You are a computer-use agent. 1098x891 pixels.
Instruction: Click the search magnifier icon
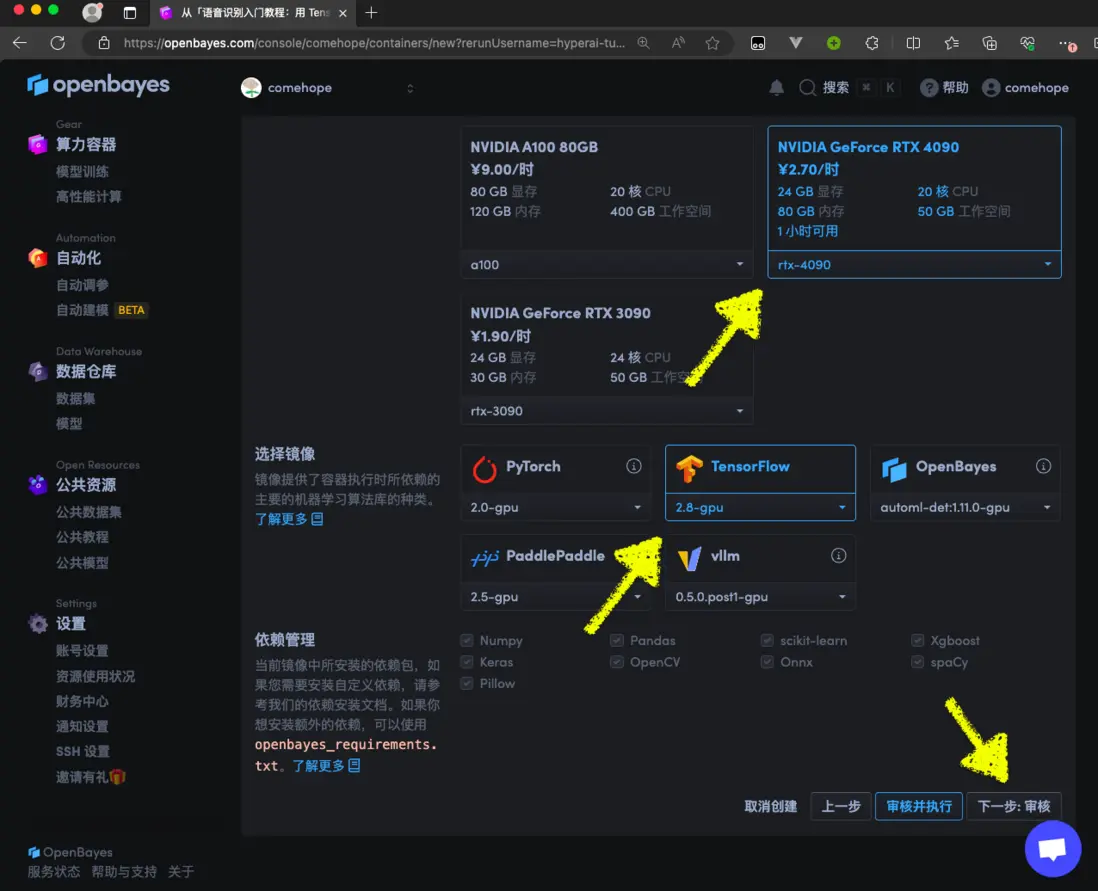807,88
